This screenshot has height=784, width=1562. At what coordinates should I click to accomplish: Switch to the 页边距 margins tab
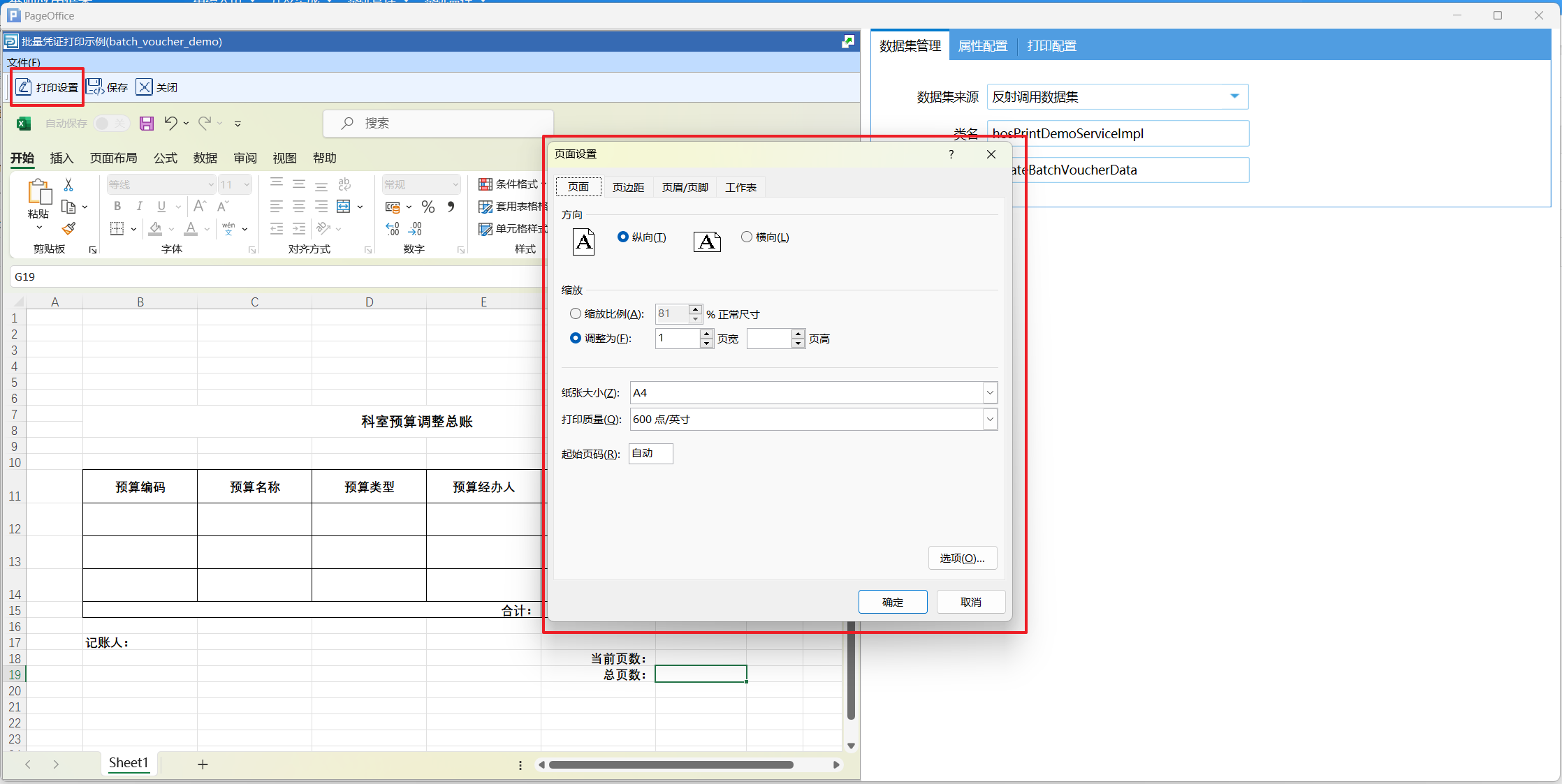click(x=628, y=187)
